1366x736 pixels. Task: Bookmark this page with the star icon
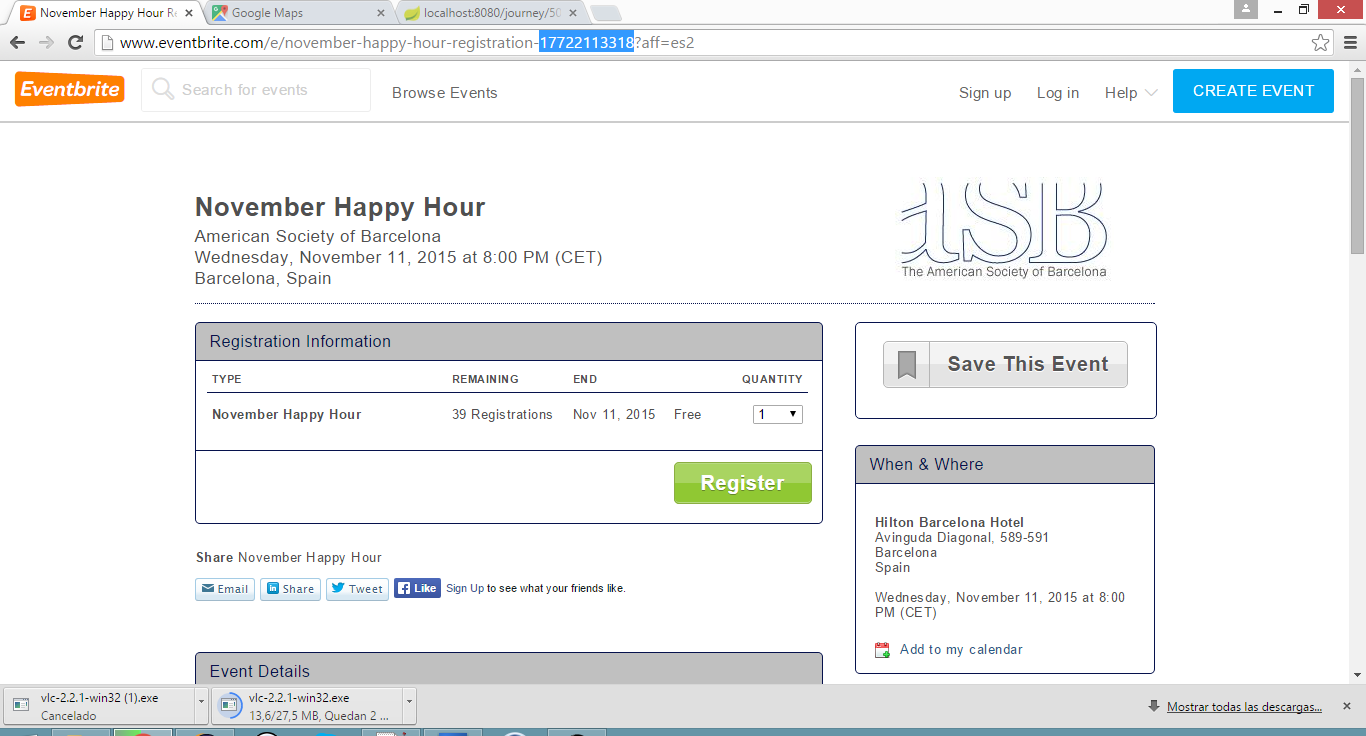(x=1321, y=42)
